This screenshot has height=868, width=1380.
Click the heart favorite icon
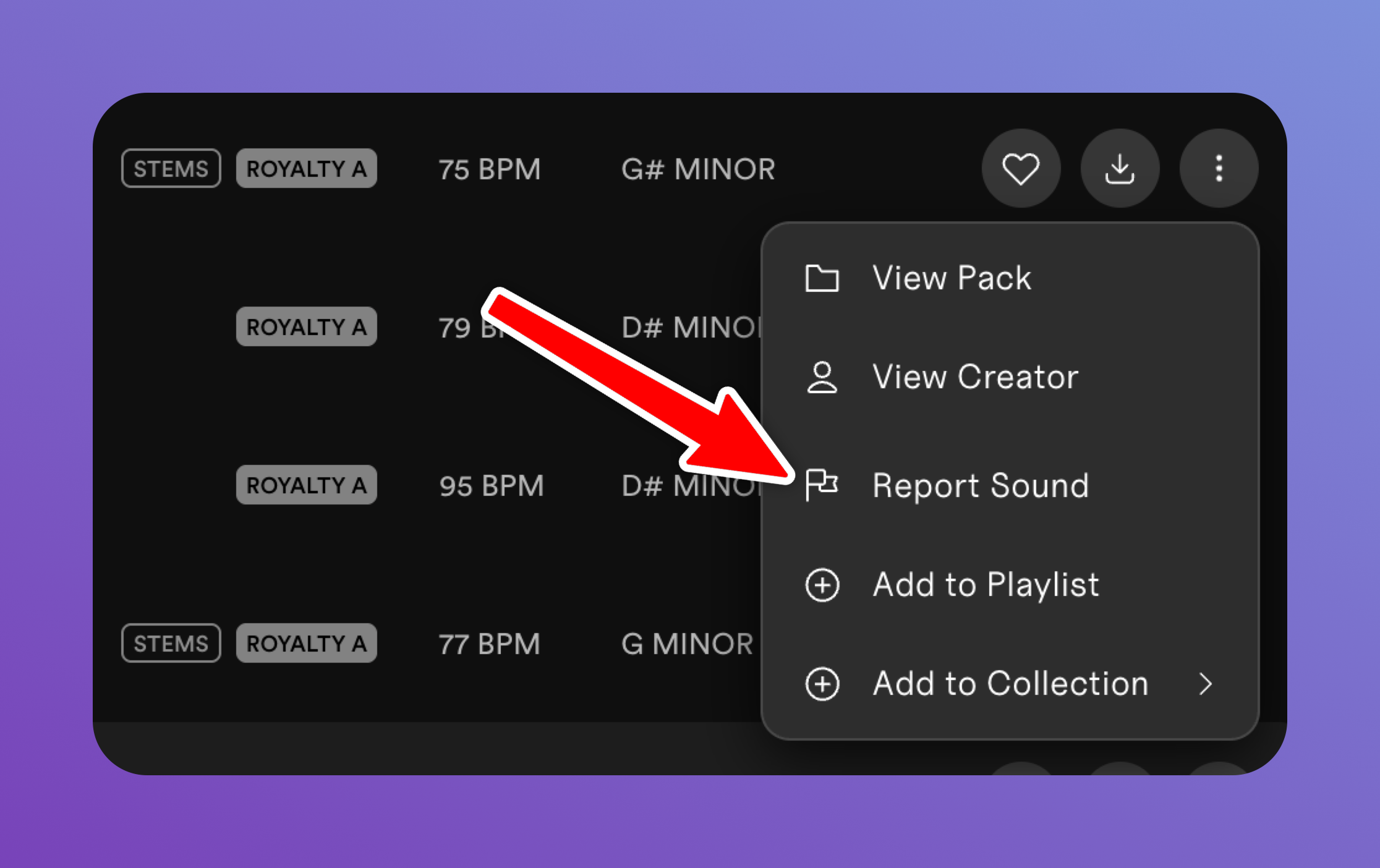1021,169
